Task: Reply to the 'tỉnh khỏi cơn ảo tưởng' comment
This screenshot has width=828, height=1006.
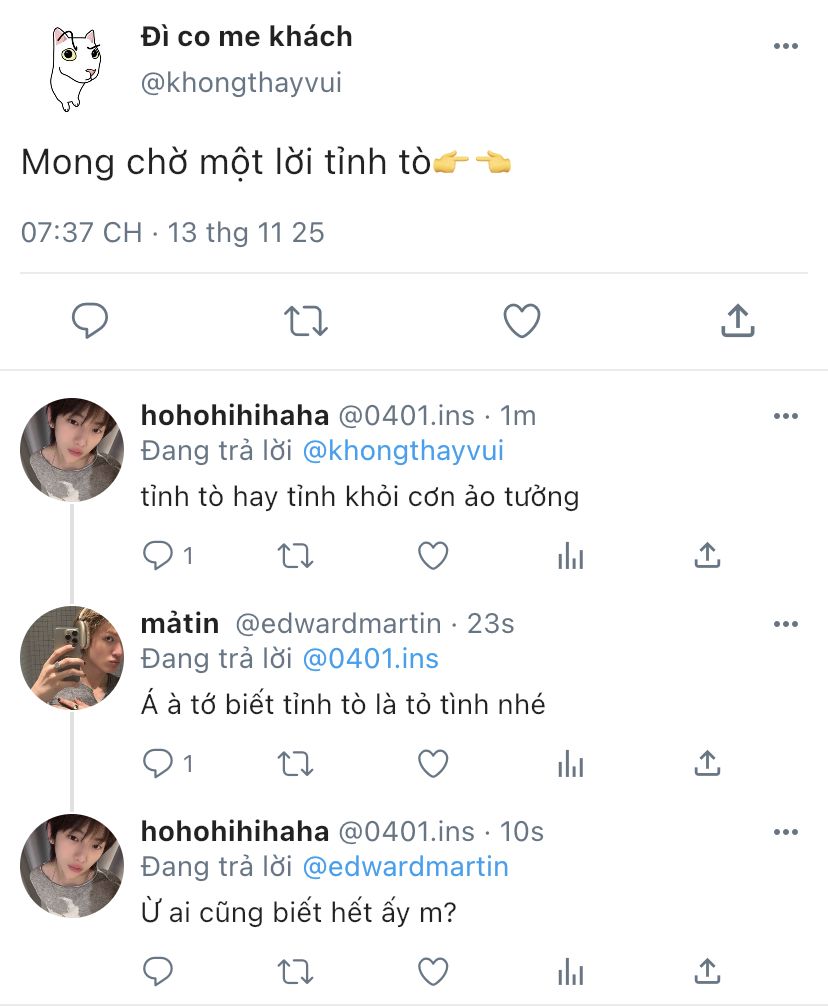Action: (x=159, y=556)
